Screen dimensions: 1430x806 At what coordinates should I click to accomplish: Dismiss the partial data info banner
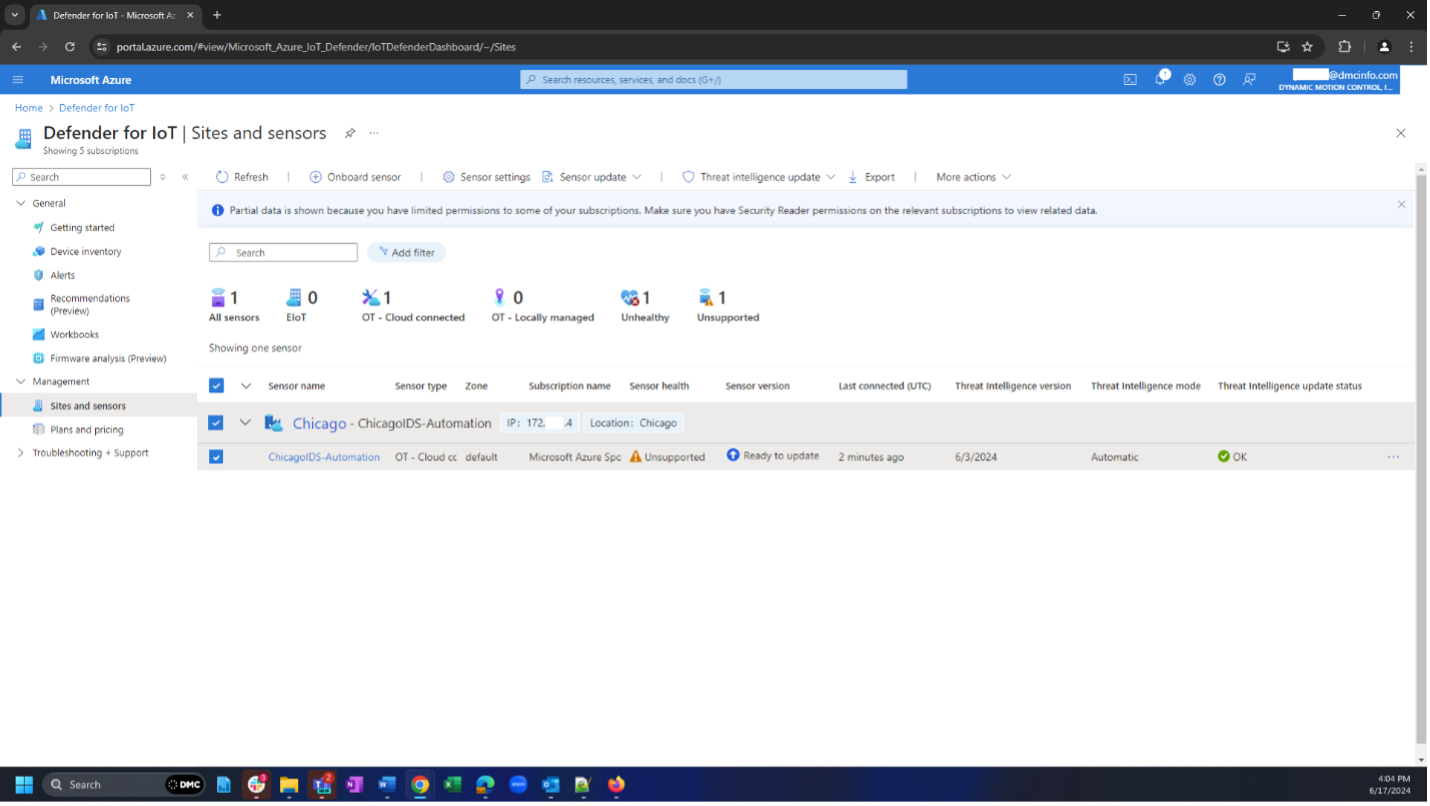point(1401,204)
